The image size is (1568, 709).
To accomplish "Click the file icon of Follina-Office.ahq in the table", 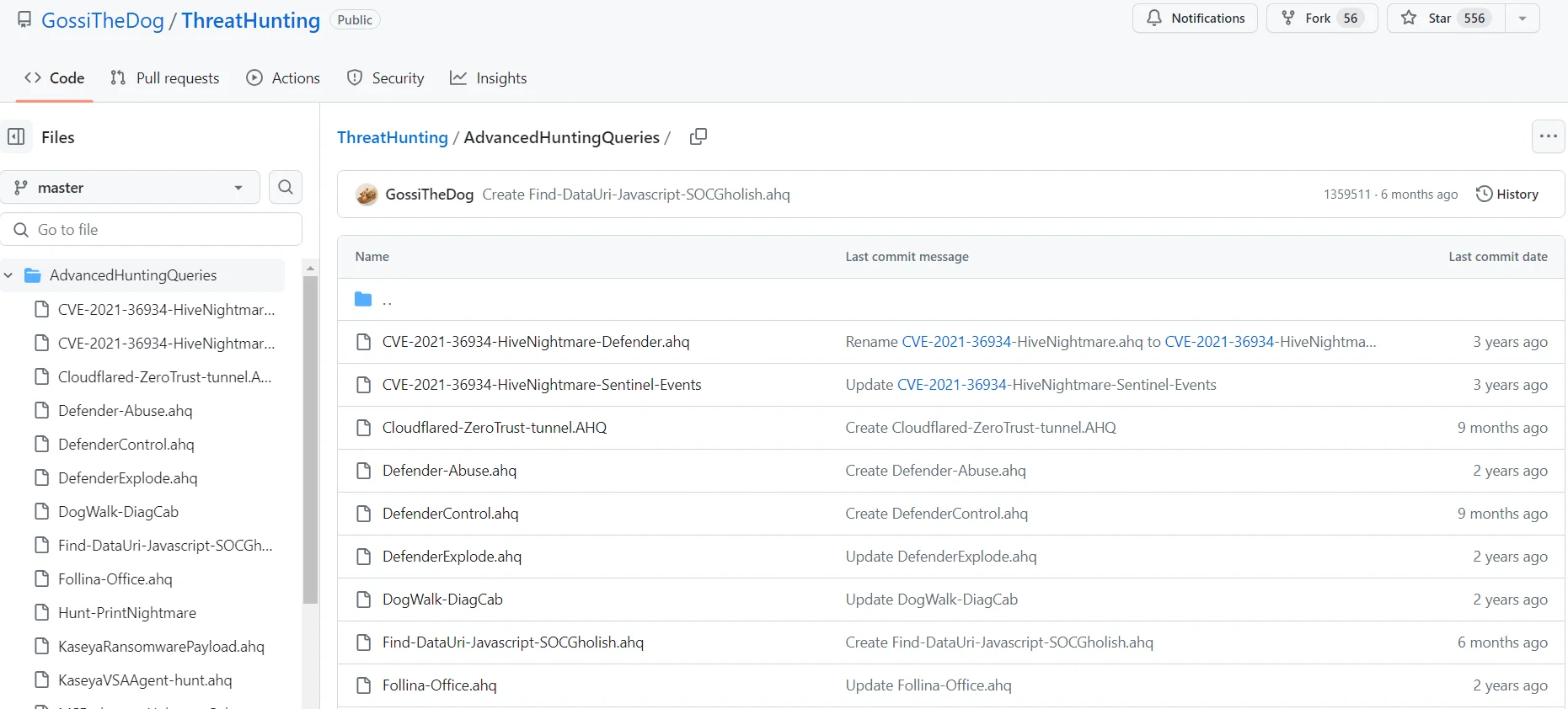I will (x=364, y=685).
